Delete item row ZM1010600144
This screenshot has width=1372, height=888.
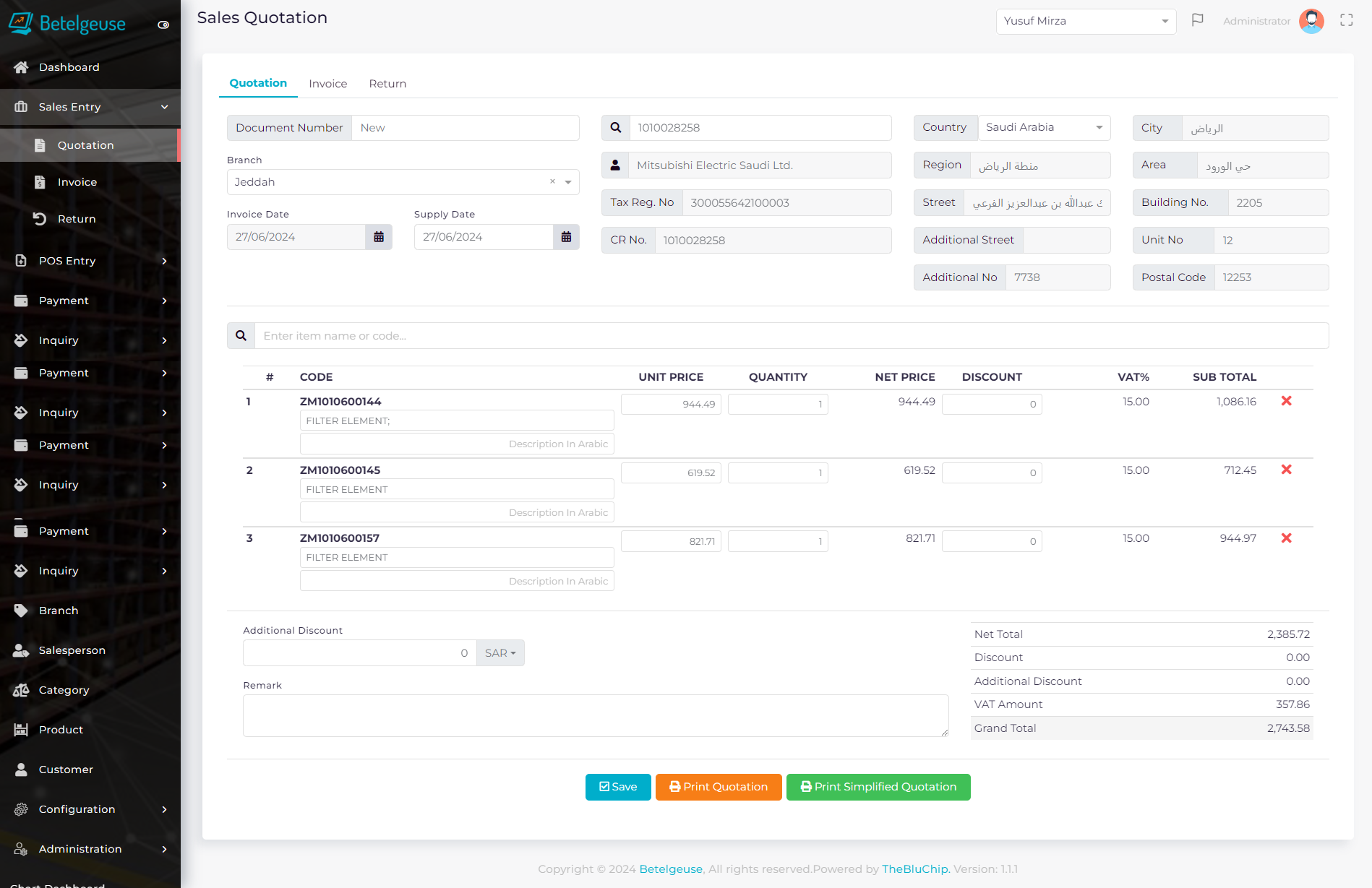1286,401
